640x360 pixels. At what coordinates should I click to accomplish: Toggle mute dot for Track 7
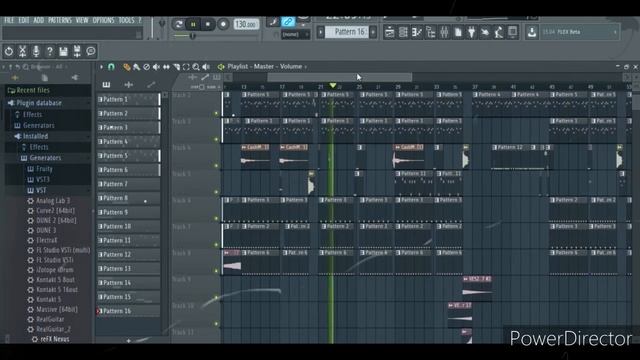point(216,245)
